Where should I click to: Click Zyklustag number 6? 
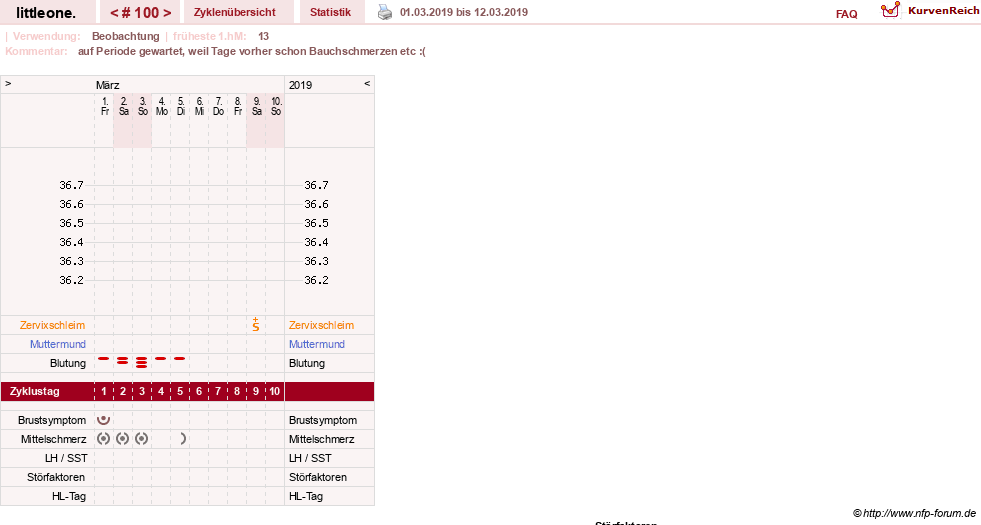(199, 391)
